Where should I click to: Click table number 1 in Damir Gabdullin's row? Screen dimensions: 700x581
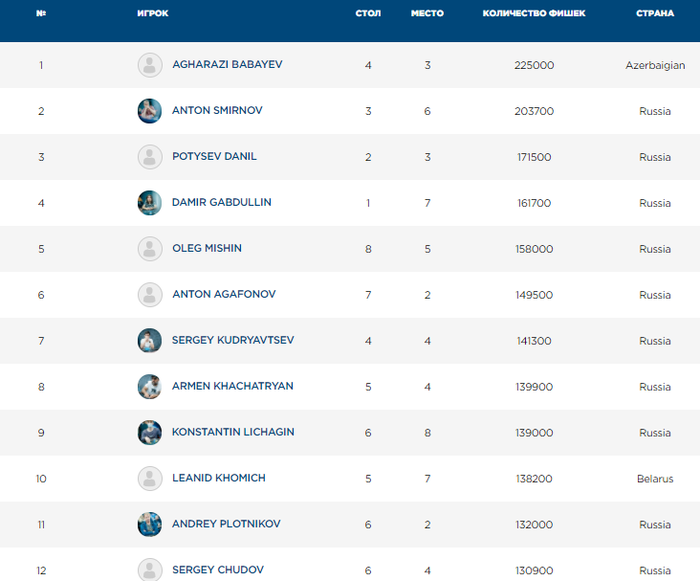(x=368, y=204)
